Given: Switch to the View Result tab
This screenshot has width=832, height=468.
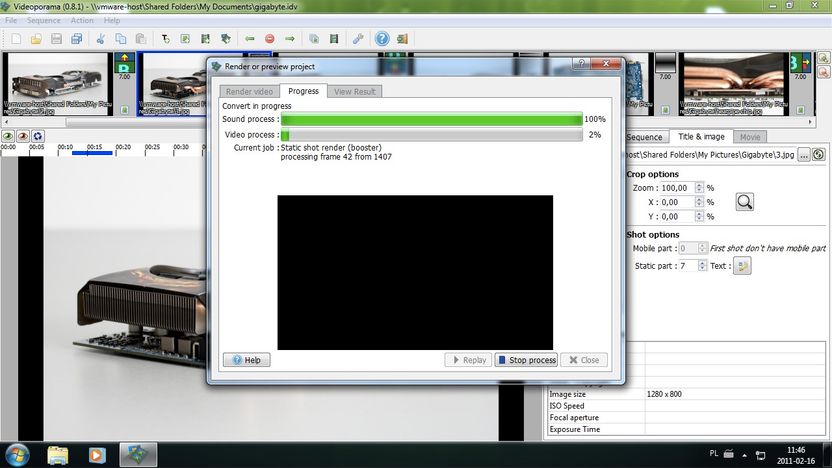Looking at the screenshot, I should point(354,91).
